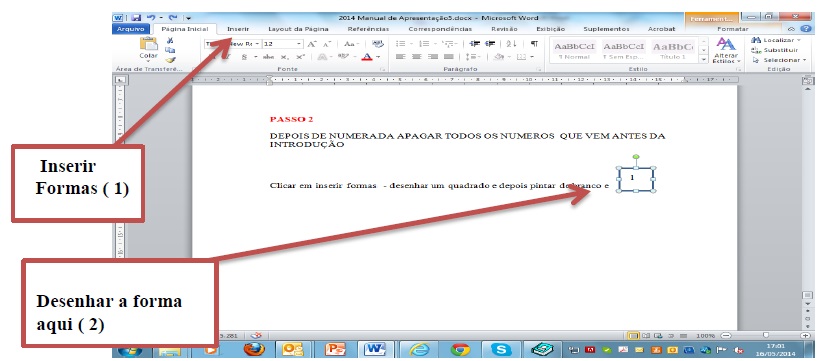The height and width of the screenshot is (361, 829).
Task: Increase the paragraph indent
Action: 490,44
